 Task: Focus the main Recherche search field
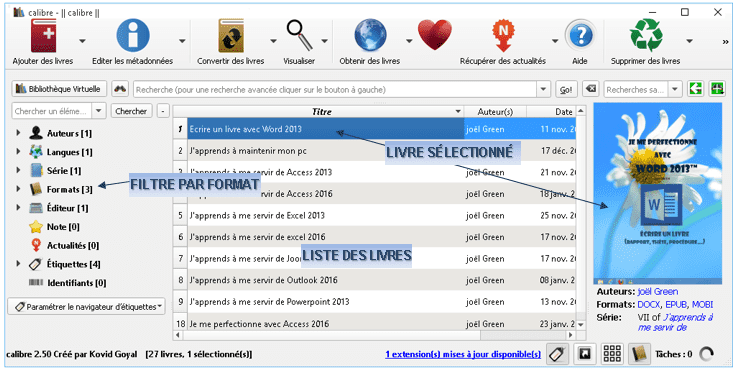point(335,89)
